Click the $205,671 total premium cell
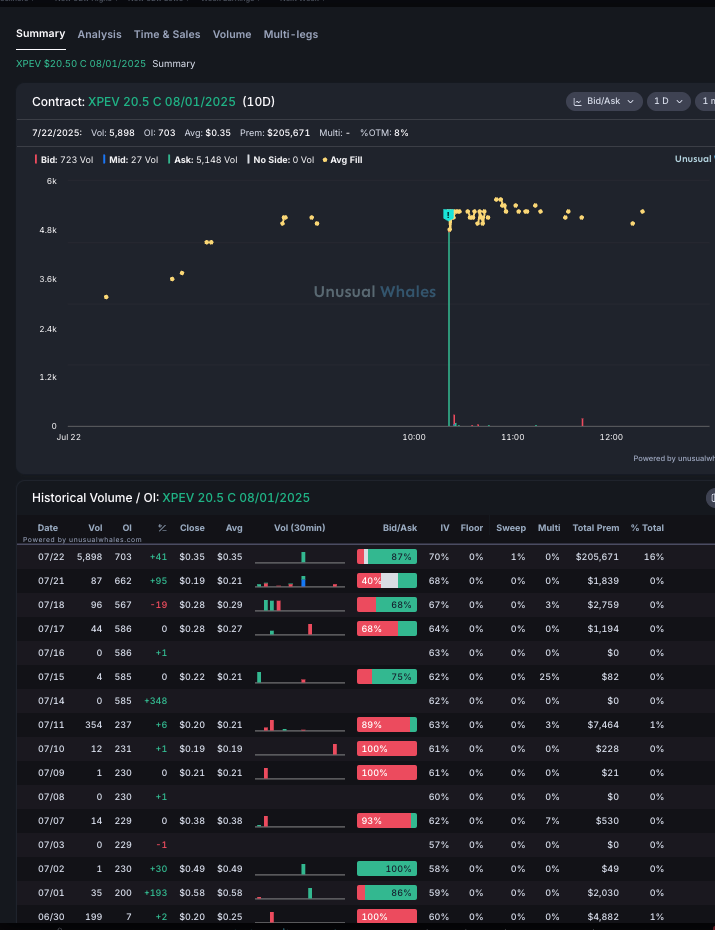Screen dimensions: 715x930 click(597, 557)
